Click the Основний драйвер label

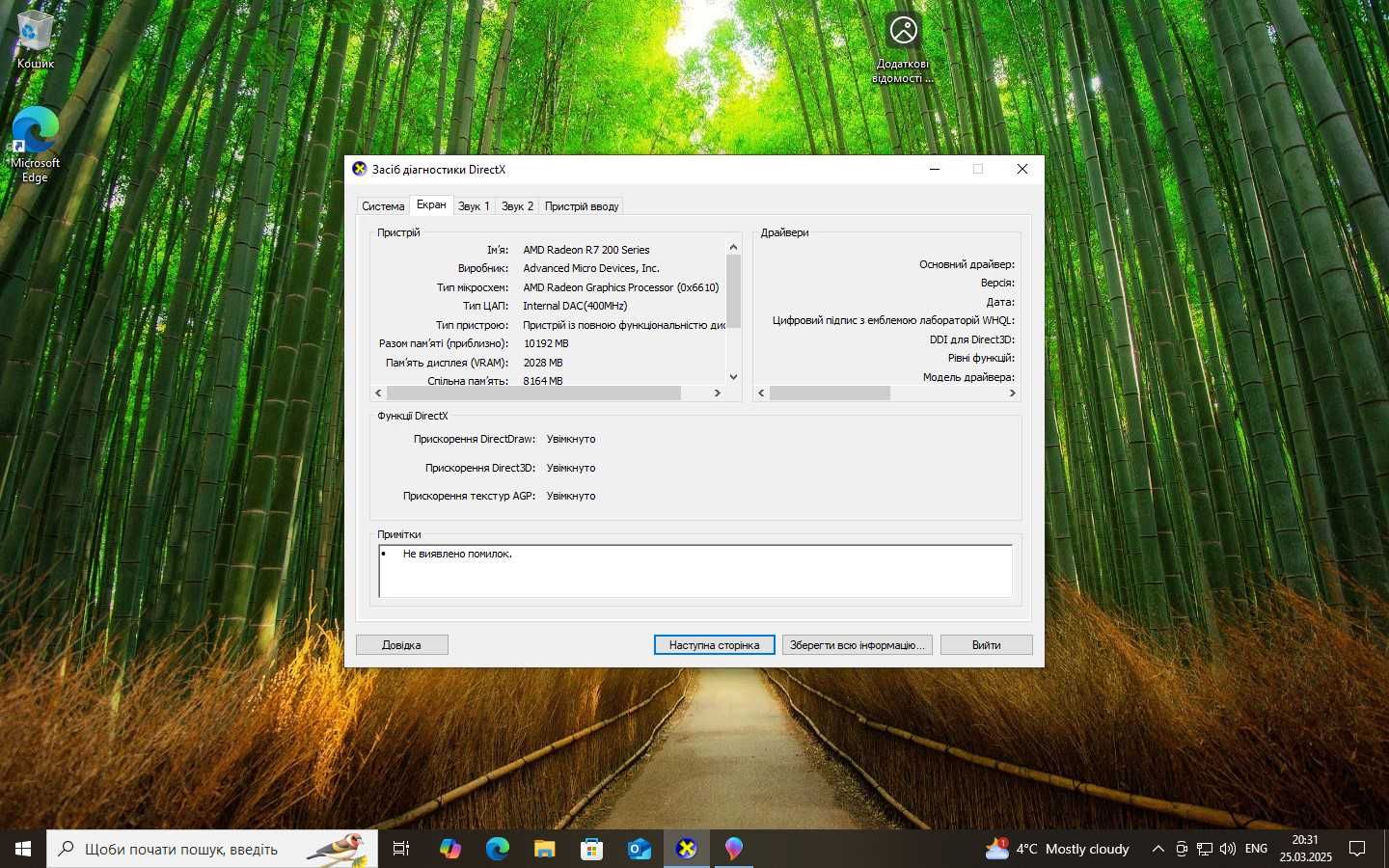pyautogui.click(x=967, y=264)
